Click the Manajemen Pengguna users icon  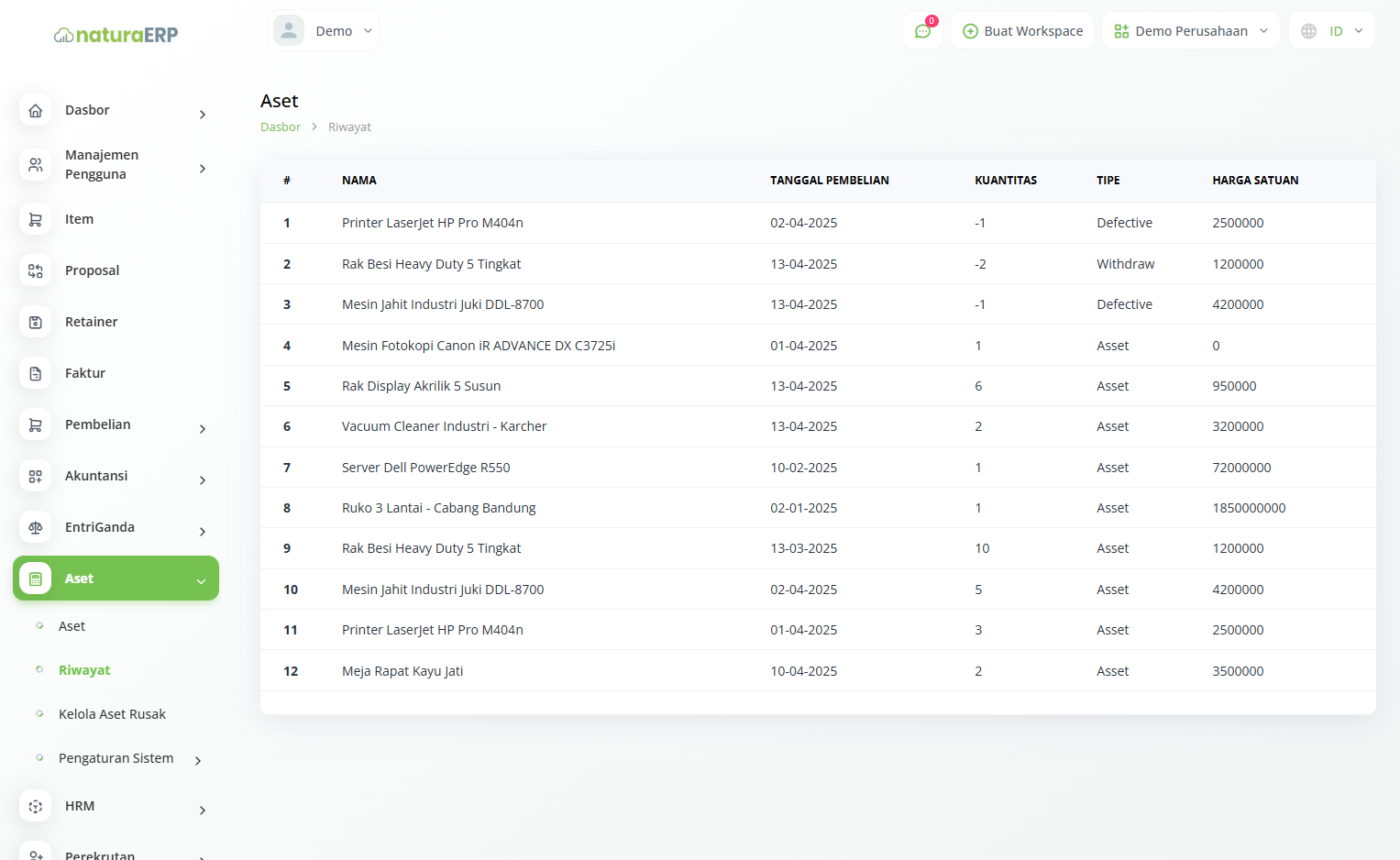(x=36, y=165)
